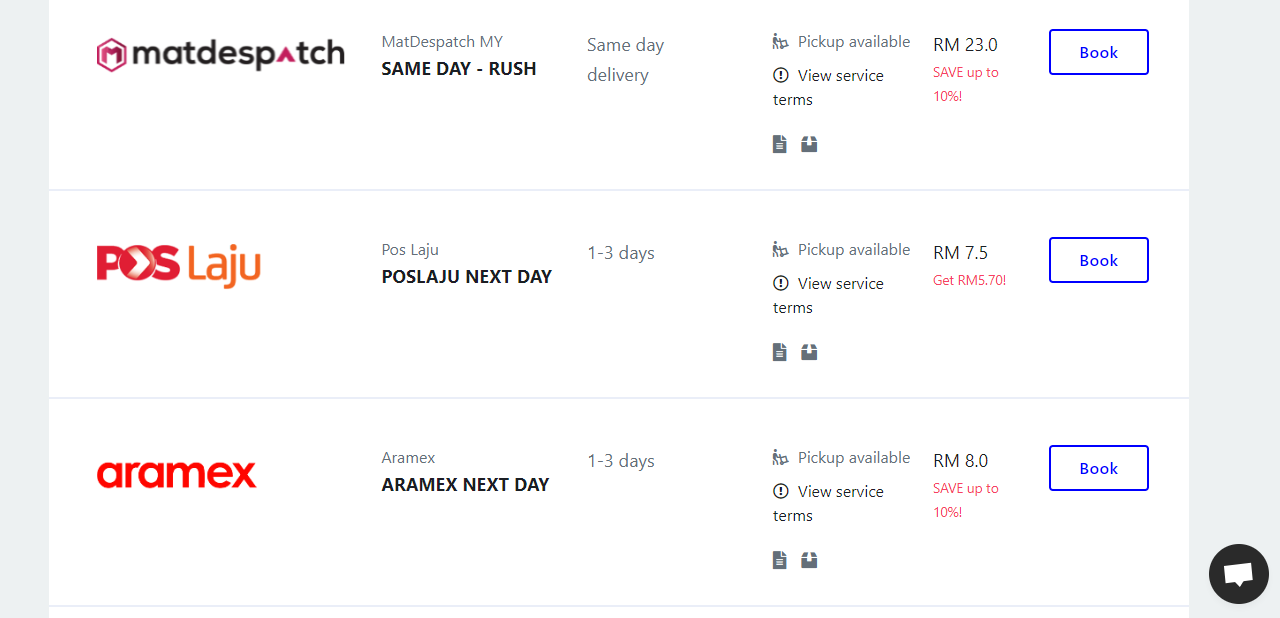Click the matdespatch logo
The image size is (1280, 618).
pyautogui.click(x=220, y=53)
